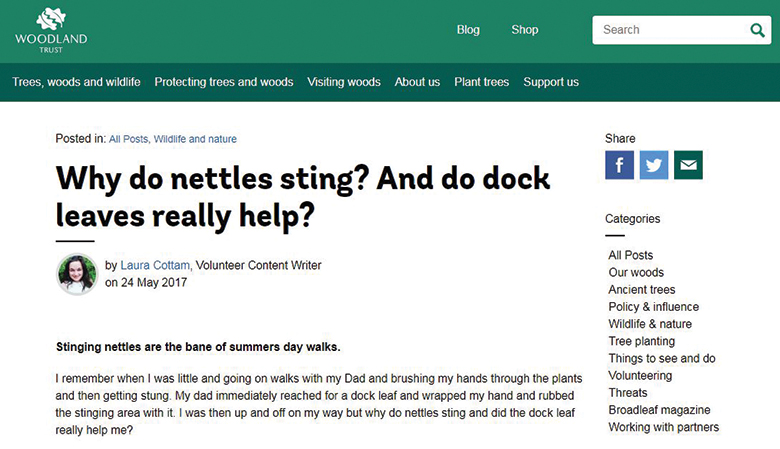
Task: Click the search magnifier icon
Action: [758, 30]
